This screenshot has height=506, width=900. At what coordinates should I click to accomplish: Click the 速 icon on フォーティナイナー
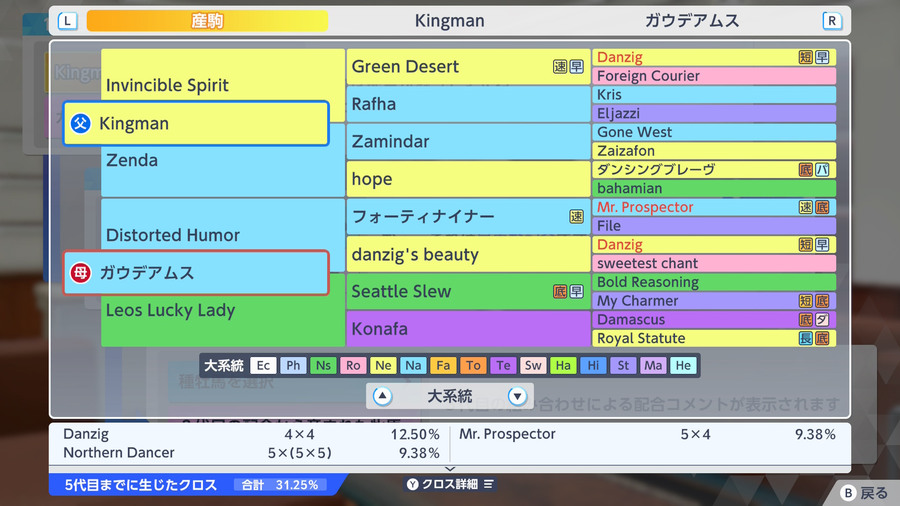576,216
